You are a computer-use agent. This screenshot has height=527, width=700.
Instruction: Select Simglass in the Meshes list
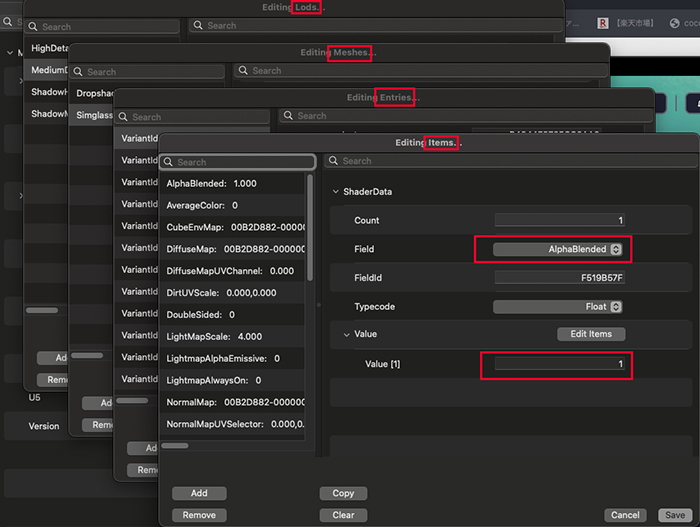click(x=93, y=115)
